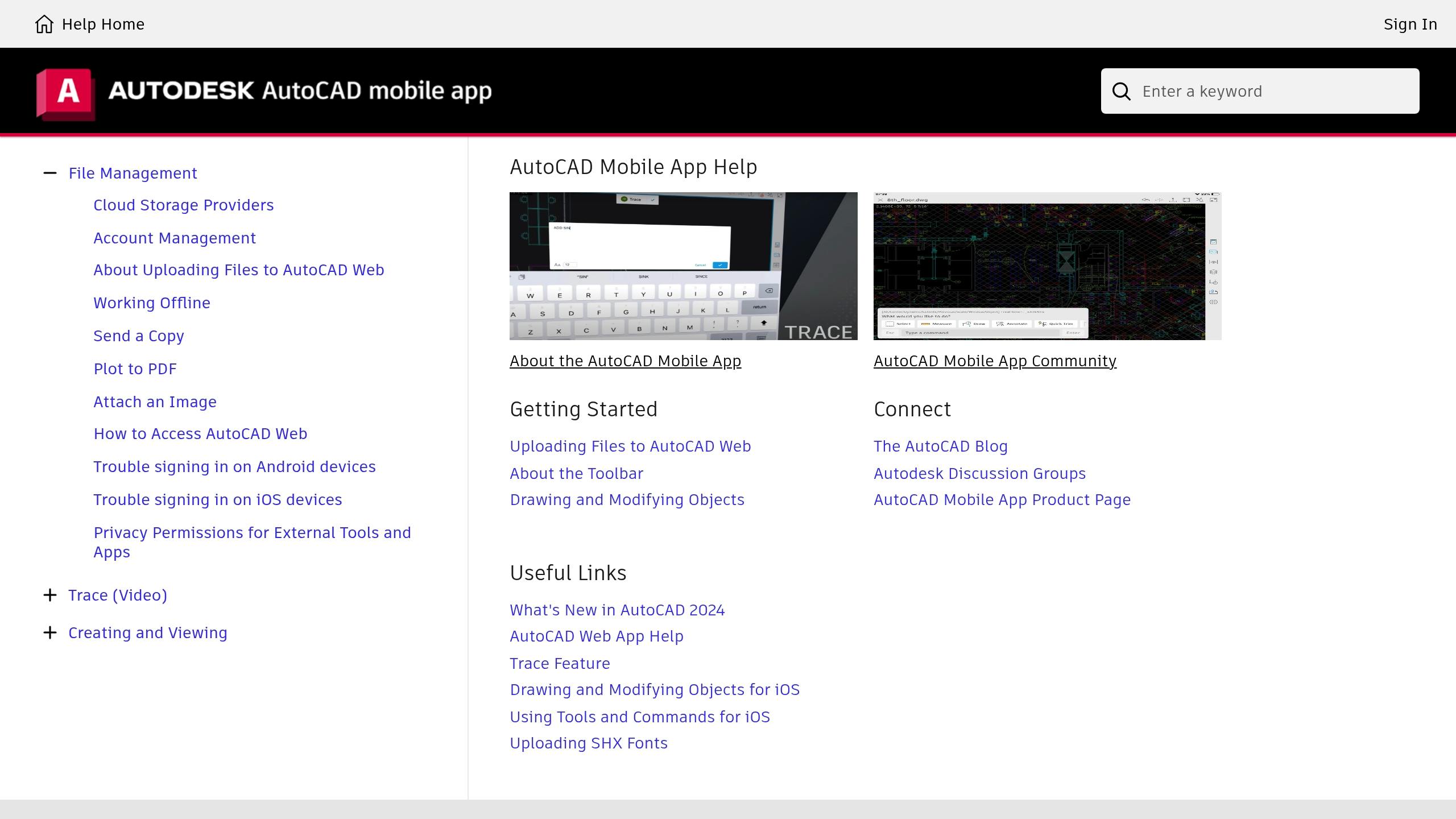Open Send a Copy topic

[x=139, y=336]
